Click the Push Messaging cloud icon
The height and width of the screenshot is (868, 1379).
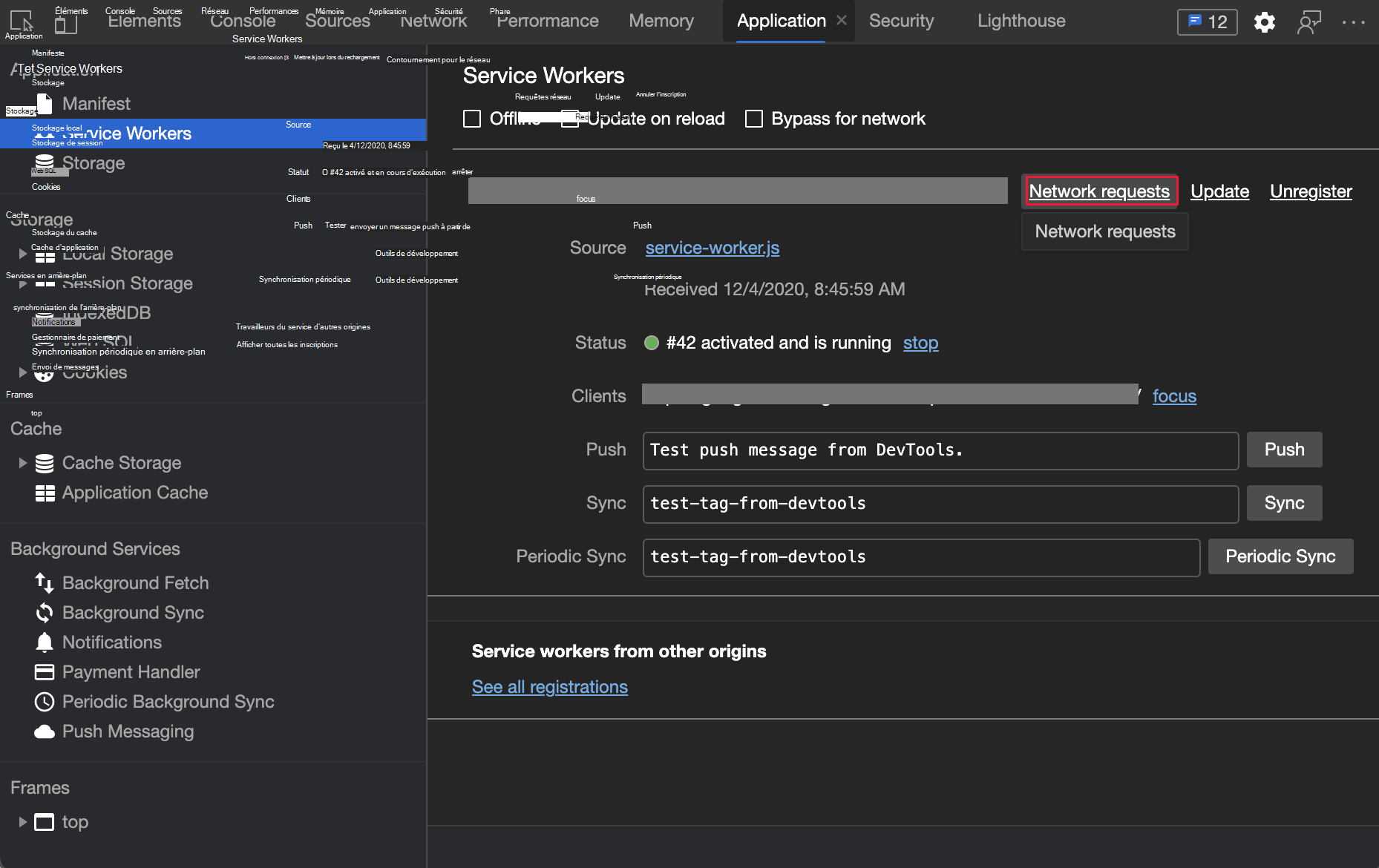(45, 731)
